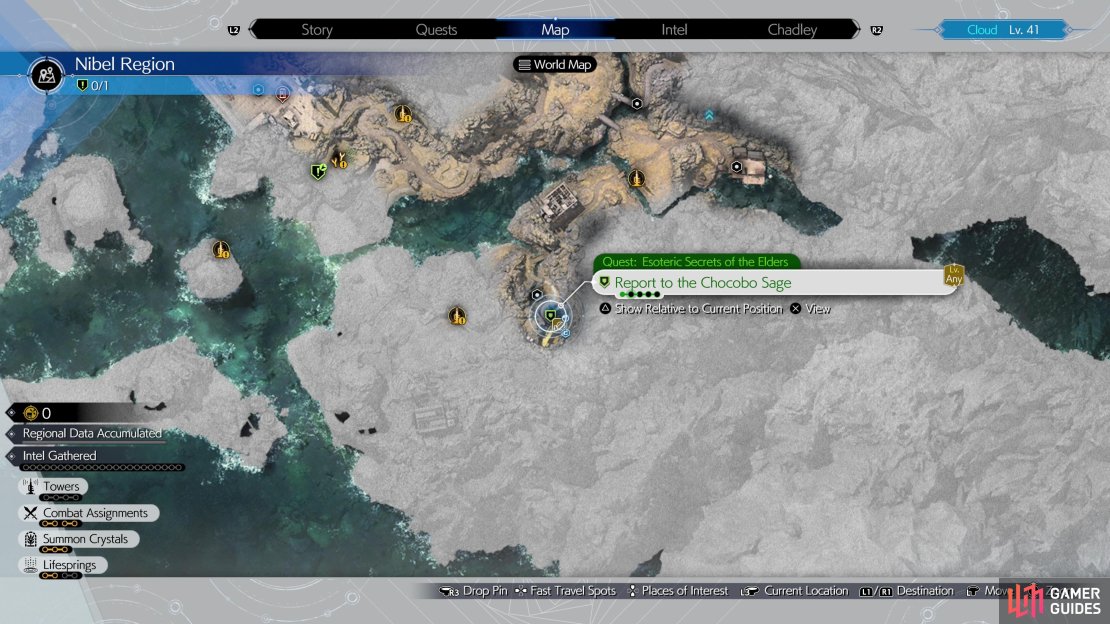Click the green shield icon in the objective callout
This screenshot has width=1110, height=624.
[604, 282]
